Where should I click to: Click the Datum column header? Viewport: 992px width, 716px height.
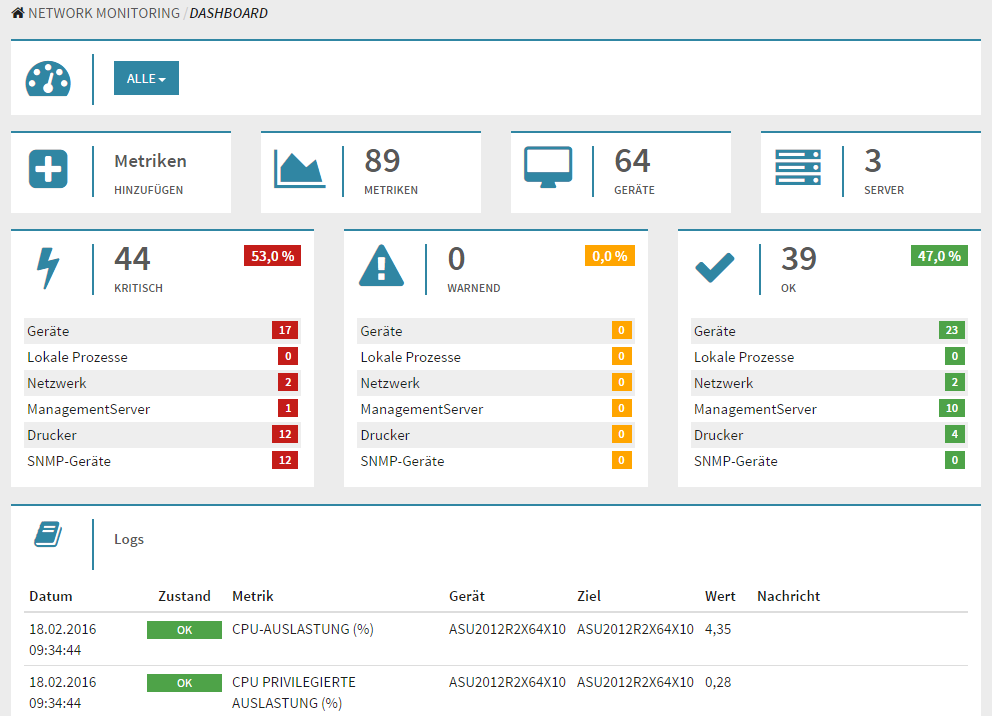click(51, 596)
